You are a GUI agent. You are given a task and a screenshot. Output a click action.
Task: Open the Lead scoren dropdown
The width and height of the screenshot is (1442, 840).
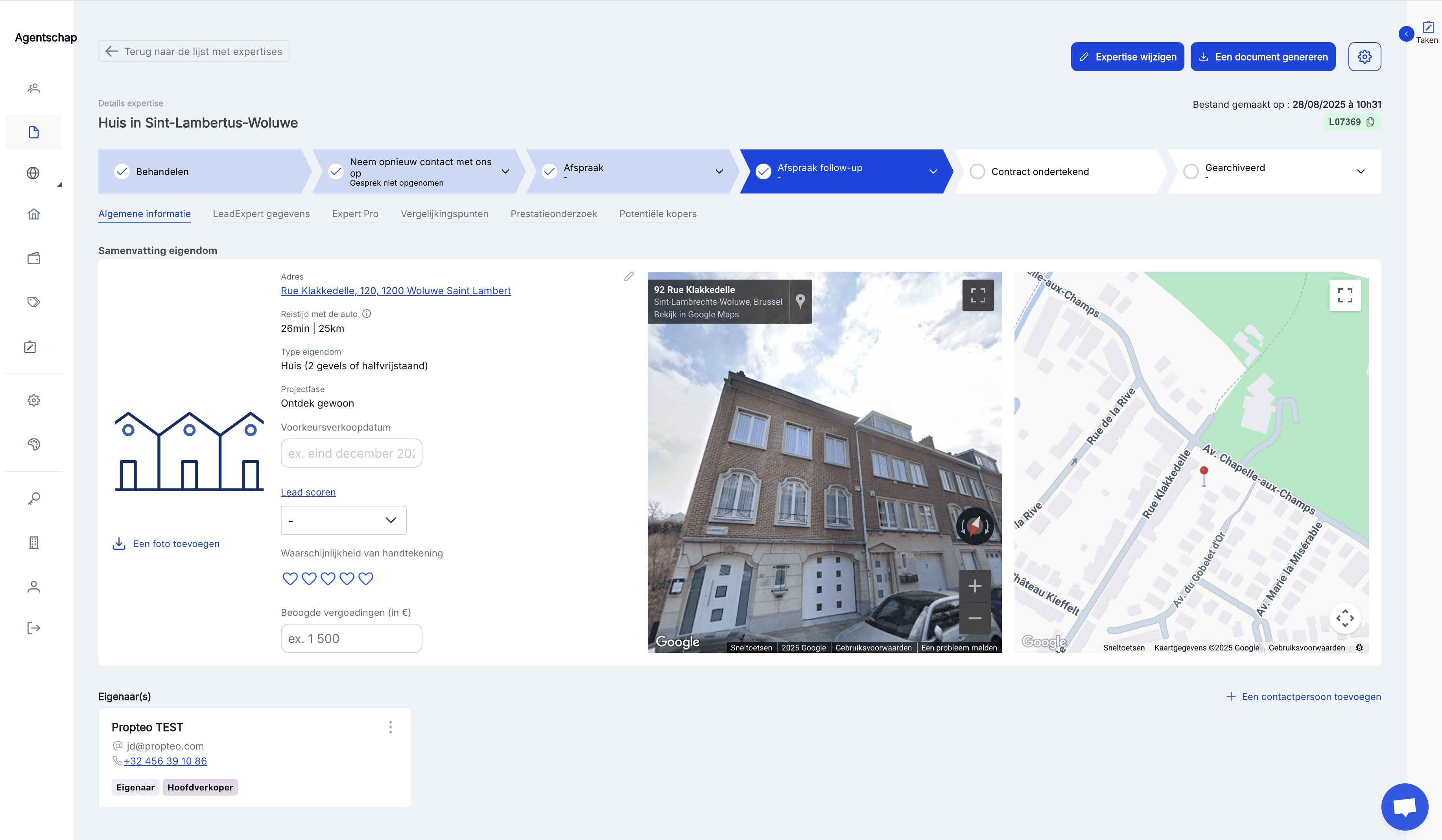[x=343, y=520]
